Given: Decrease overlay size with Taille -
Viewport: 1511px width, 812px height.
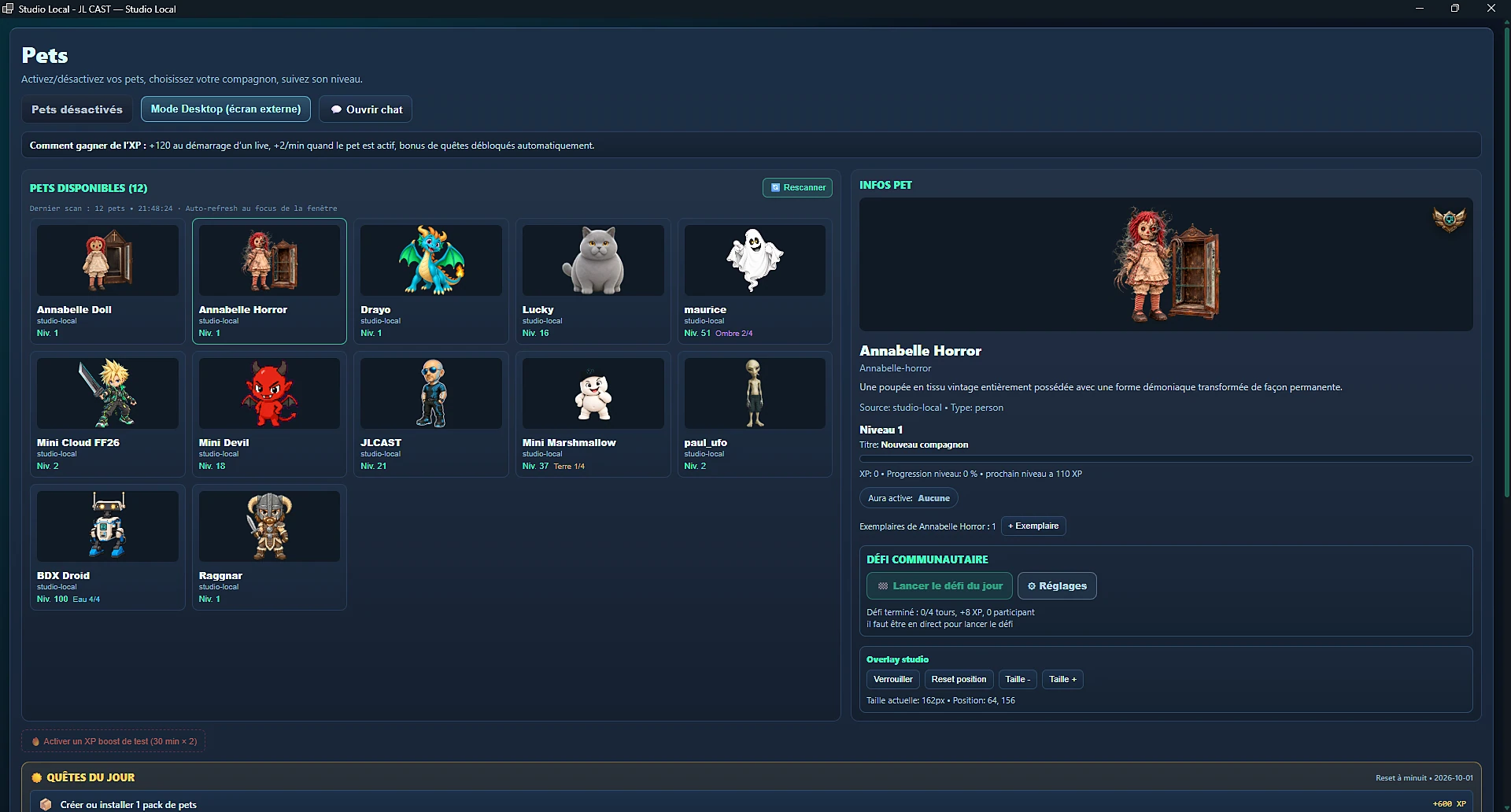Looking at the screenshot, I should pyautogui.click(x=1018, y=680).
